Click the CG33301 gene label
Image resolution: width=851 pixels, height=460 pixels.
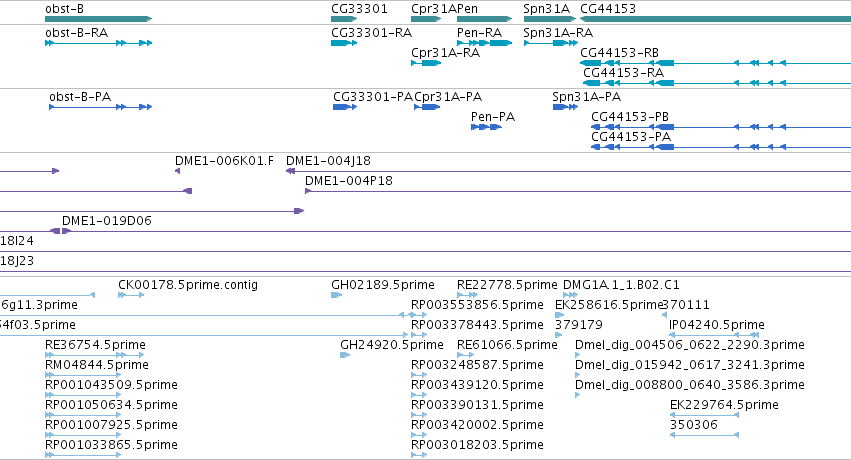coord(359,9)
